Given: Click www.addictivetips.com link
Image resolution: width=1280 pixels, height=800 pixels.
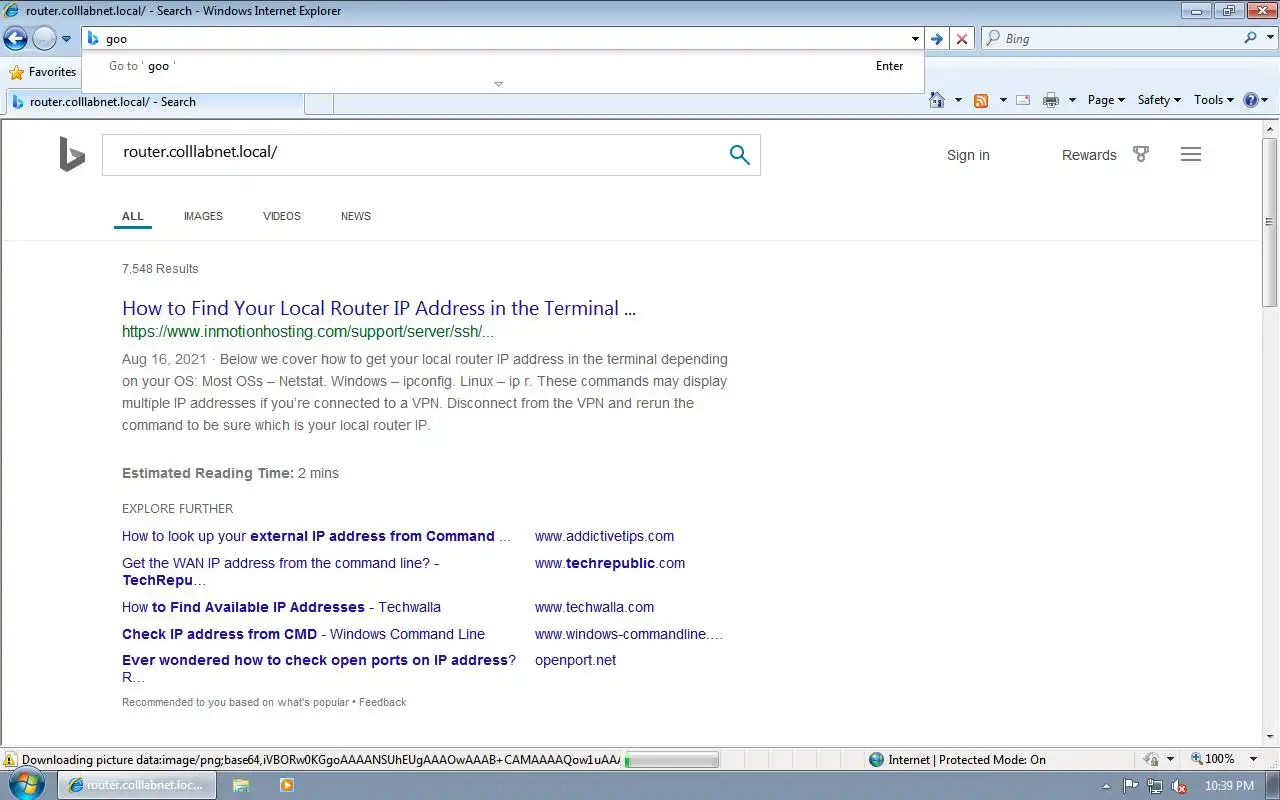Looking at the screenshot, I should tap(604, 536).
